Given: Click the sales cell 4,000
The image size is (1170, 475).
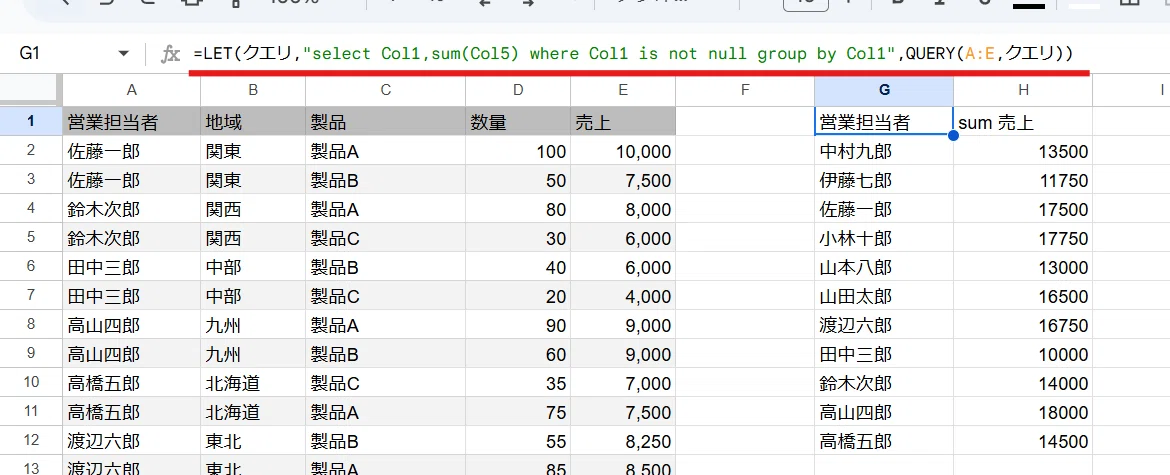Looking at the screenshot, I should coord(623,297).
